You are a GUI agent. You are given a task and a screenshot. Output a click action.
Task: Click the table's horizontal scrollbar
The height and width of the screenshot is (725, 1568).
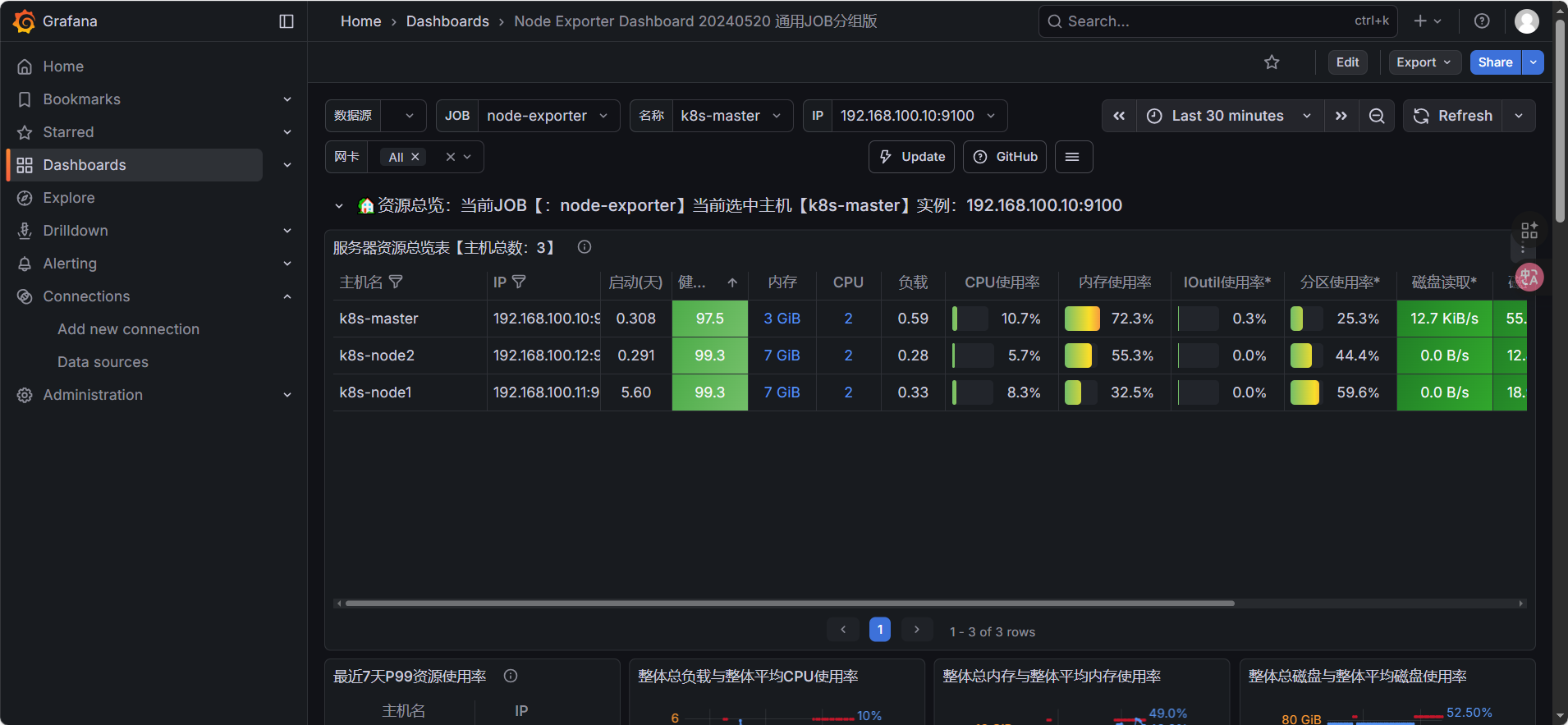point(789,603)
